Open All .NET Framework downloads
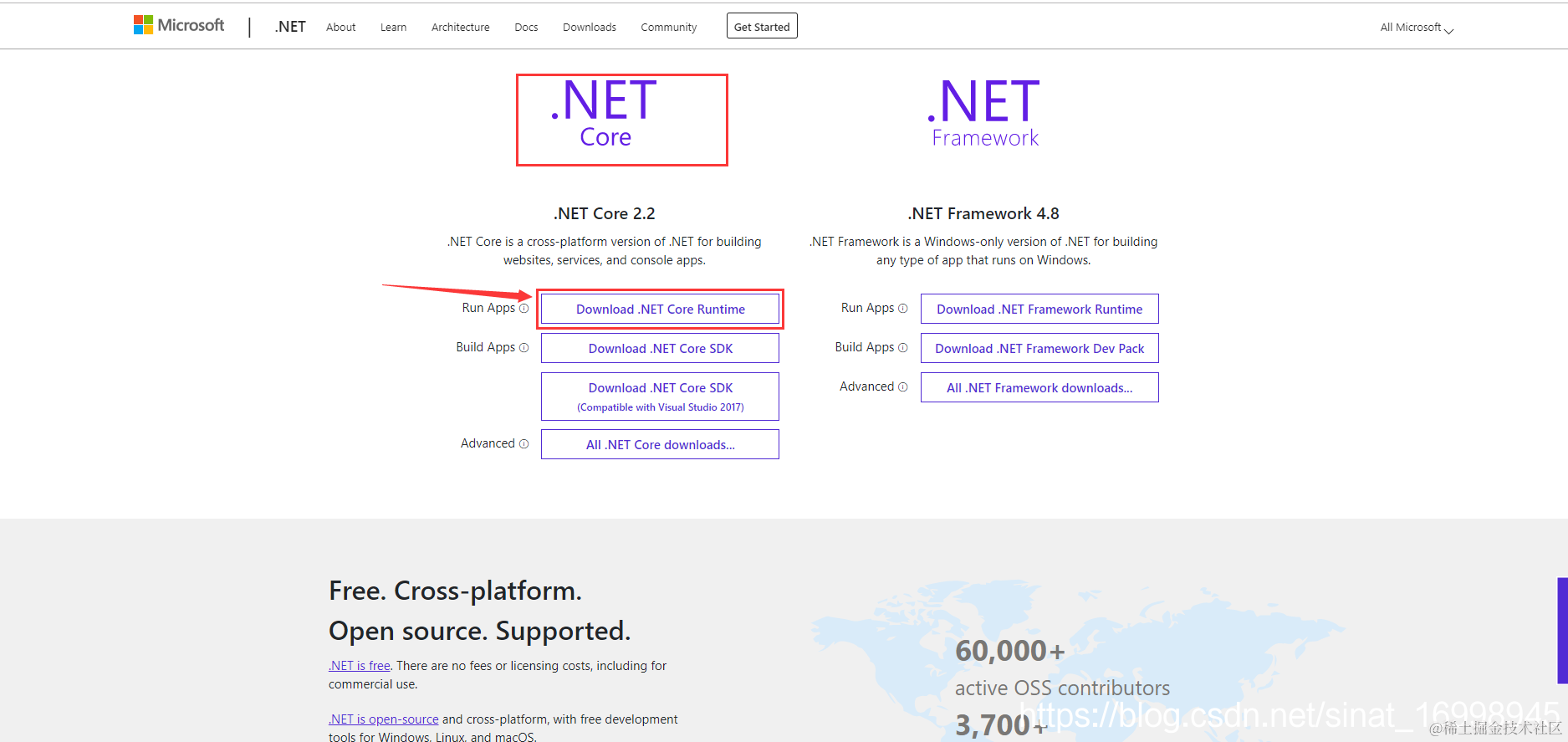The width and height of the screenshot is (1568, 742). [x=1039, y=387]
